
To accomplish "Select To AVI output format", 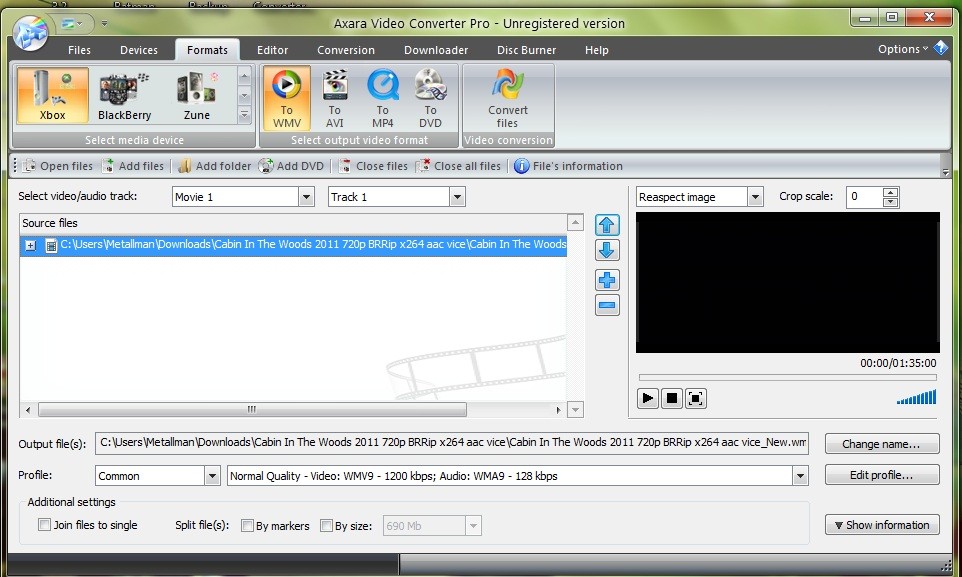I will [x=334, y=98].
